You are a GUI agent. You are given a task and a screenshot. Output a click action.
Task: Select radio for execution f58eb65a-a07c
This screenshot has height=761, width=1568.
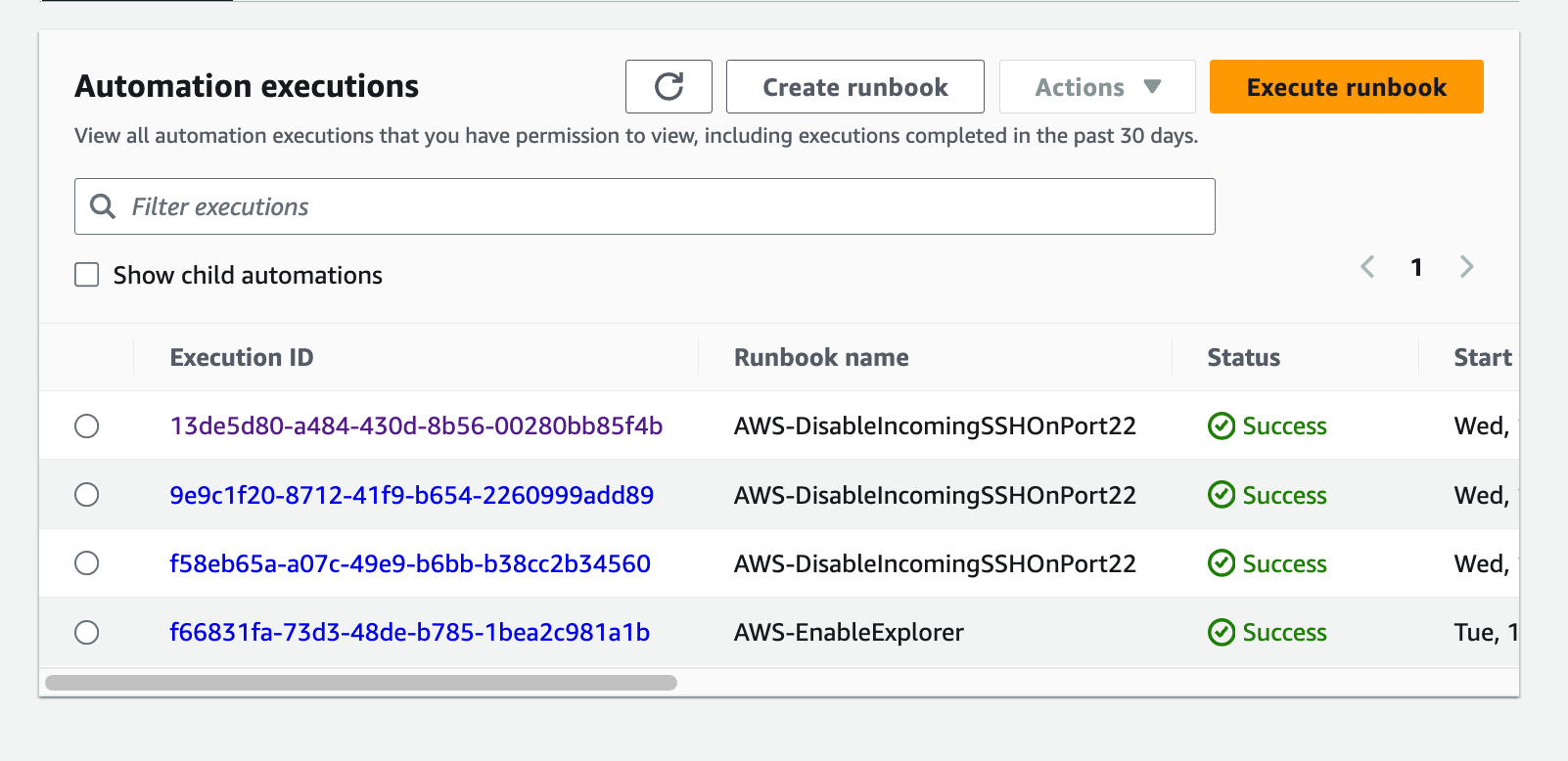[87, 563]
